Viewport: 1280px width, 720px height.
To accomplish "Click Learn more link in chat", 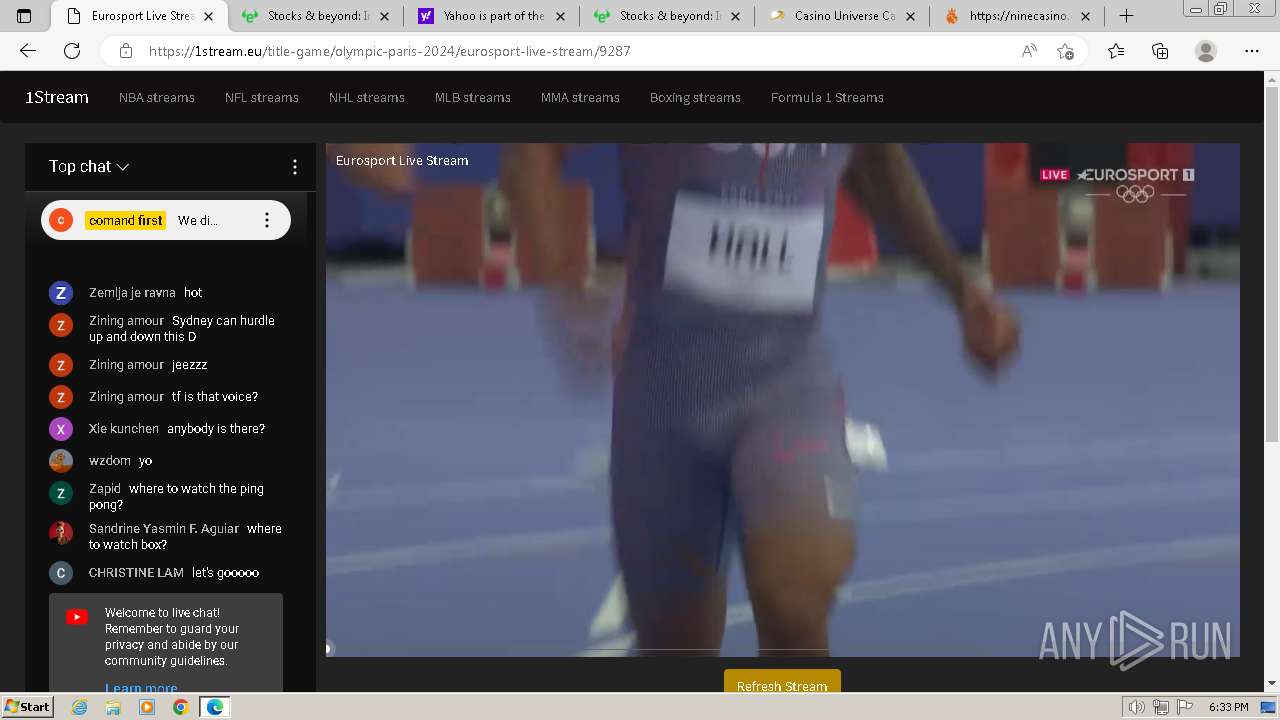I will click(141, 687).
